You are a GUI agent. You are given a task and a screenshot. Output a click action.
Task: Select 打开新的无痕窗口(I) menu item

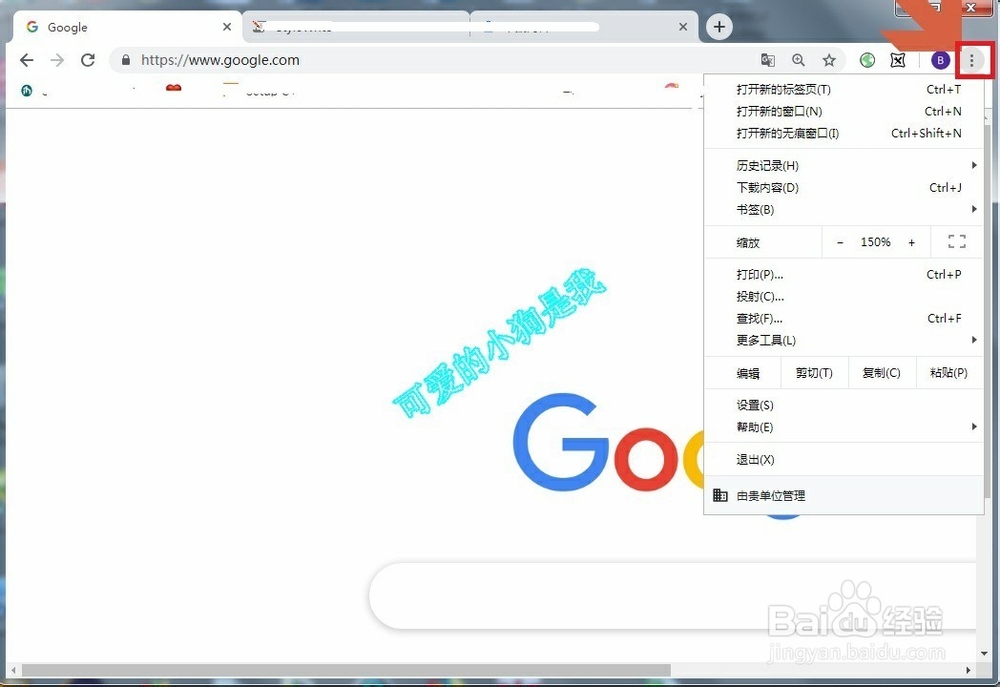pyautogui.click(x=843, y=133)
